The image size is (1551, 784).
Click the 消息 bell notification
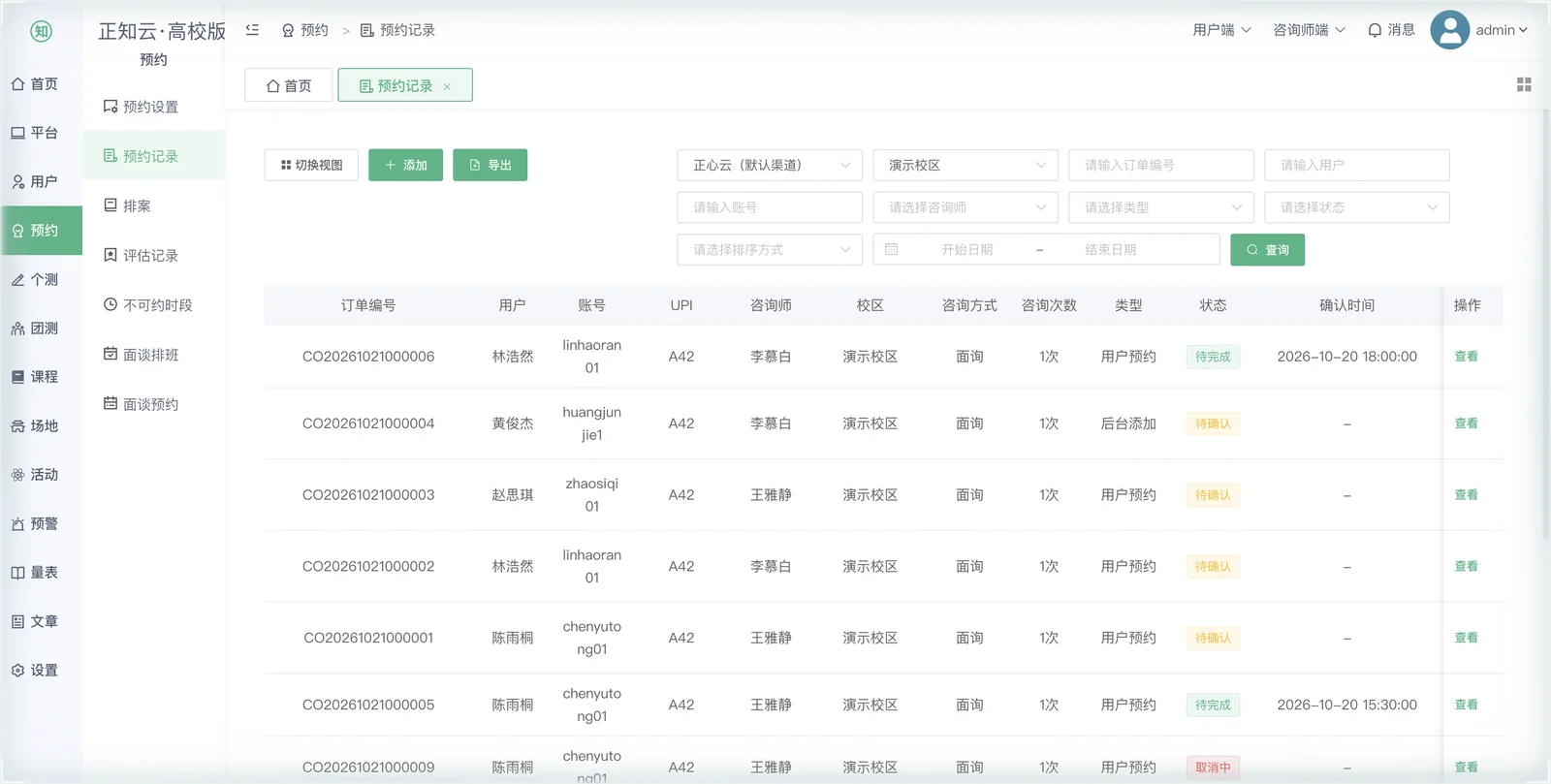point(1391,30)
